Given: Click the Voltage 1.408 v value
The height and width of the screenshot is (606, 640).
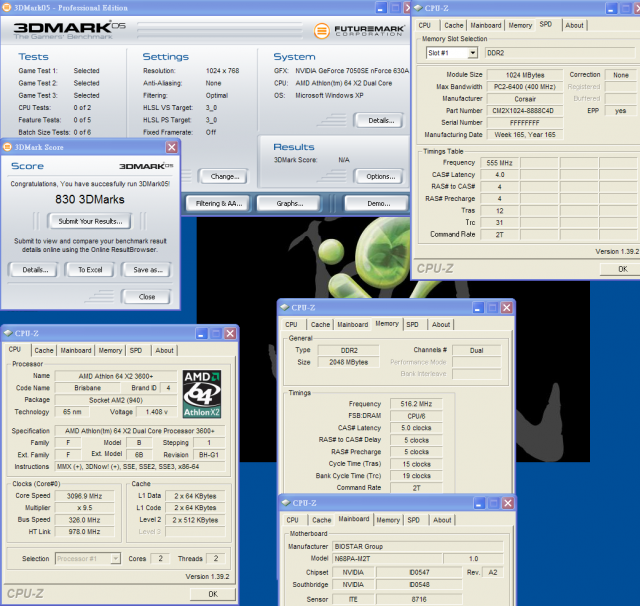Looking at the screenshot, I should [156, 412].
